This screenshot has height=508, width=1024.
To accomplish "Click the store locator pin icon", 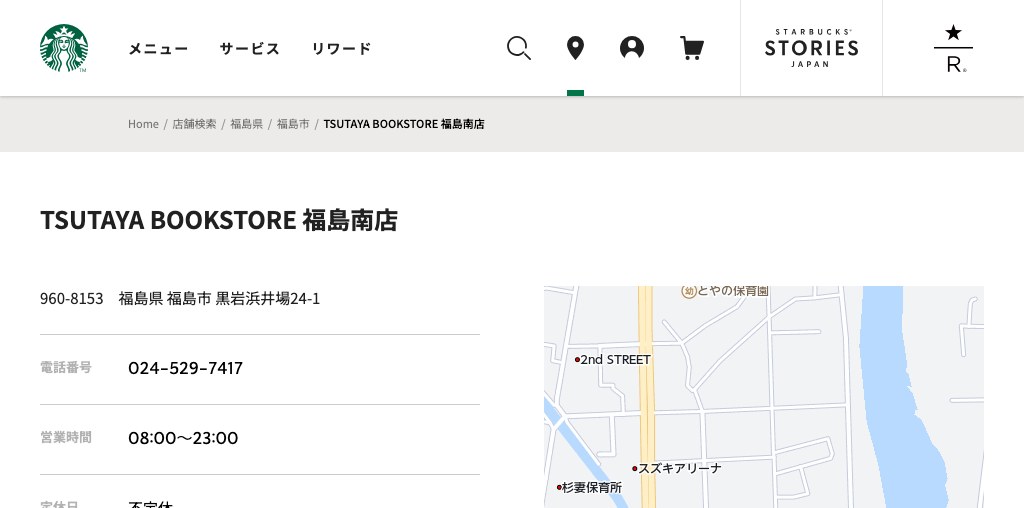I will [x=575, y=48].
